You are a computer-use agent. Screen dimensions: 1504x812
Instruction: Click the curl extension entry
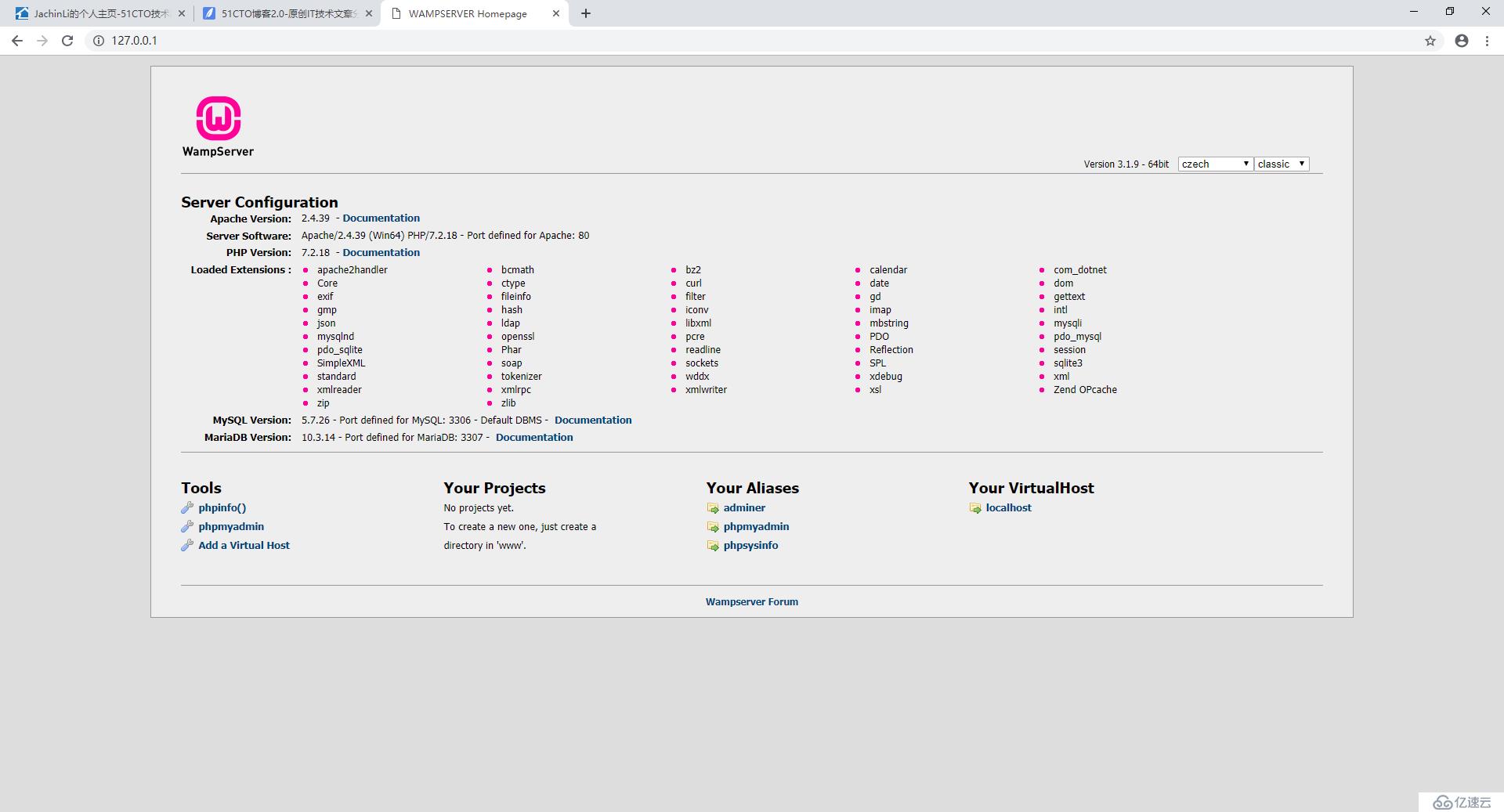tap(693, 283)
